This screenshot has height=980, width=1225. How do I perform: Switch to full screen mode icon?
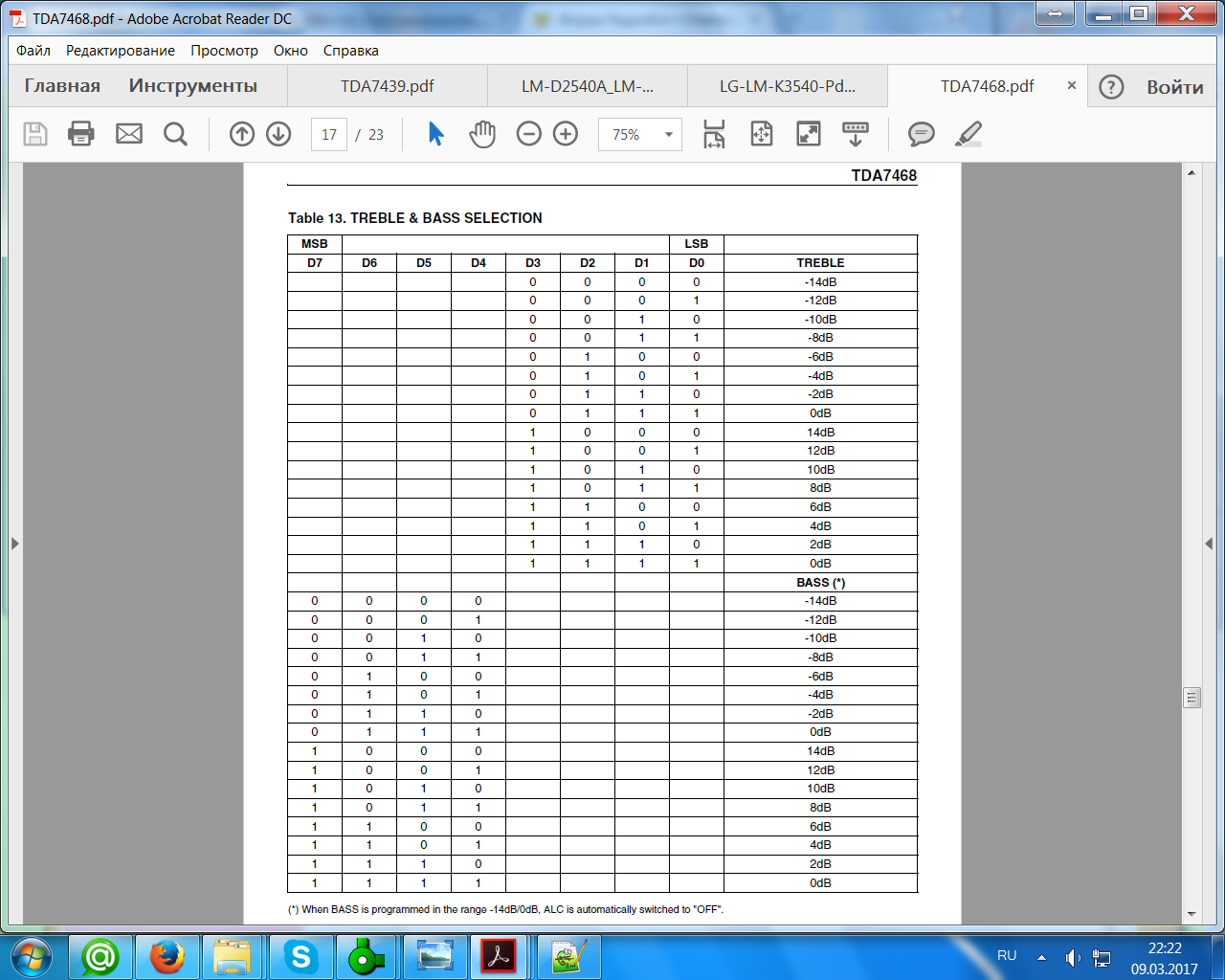coord(809,134)
